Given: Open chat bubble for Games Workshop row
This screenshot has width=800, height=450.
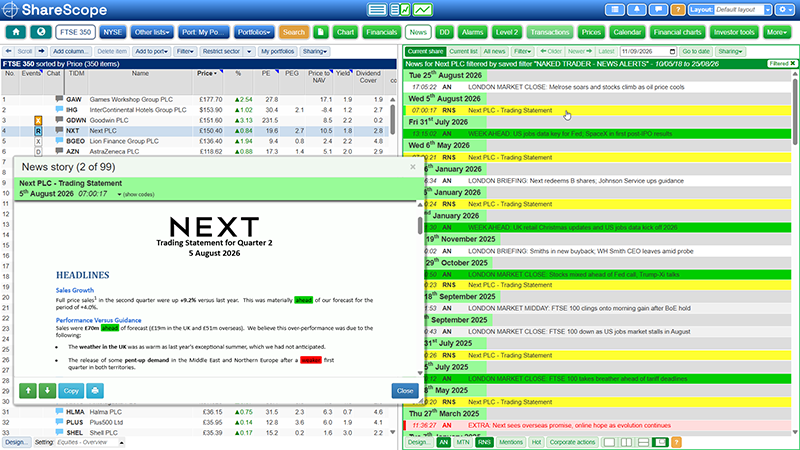Looking at the screenshot, I should [x=59, y=99].
